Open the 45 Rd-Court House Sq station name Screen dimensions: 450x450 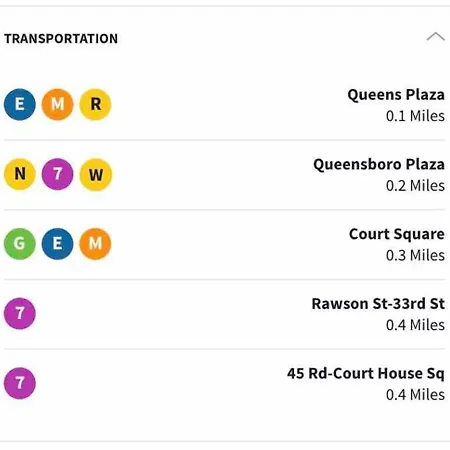click(x=366, y=374)
